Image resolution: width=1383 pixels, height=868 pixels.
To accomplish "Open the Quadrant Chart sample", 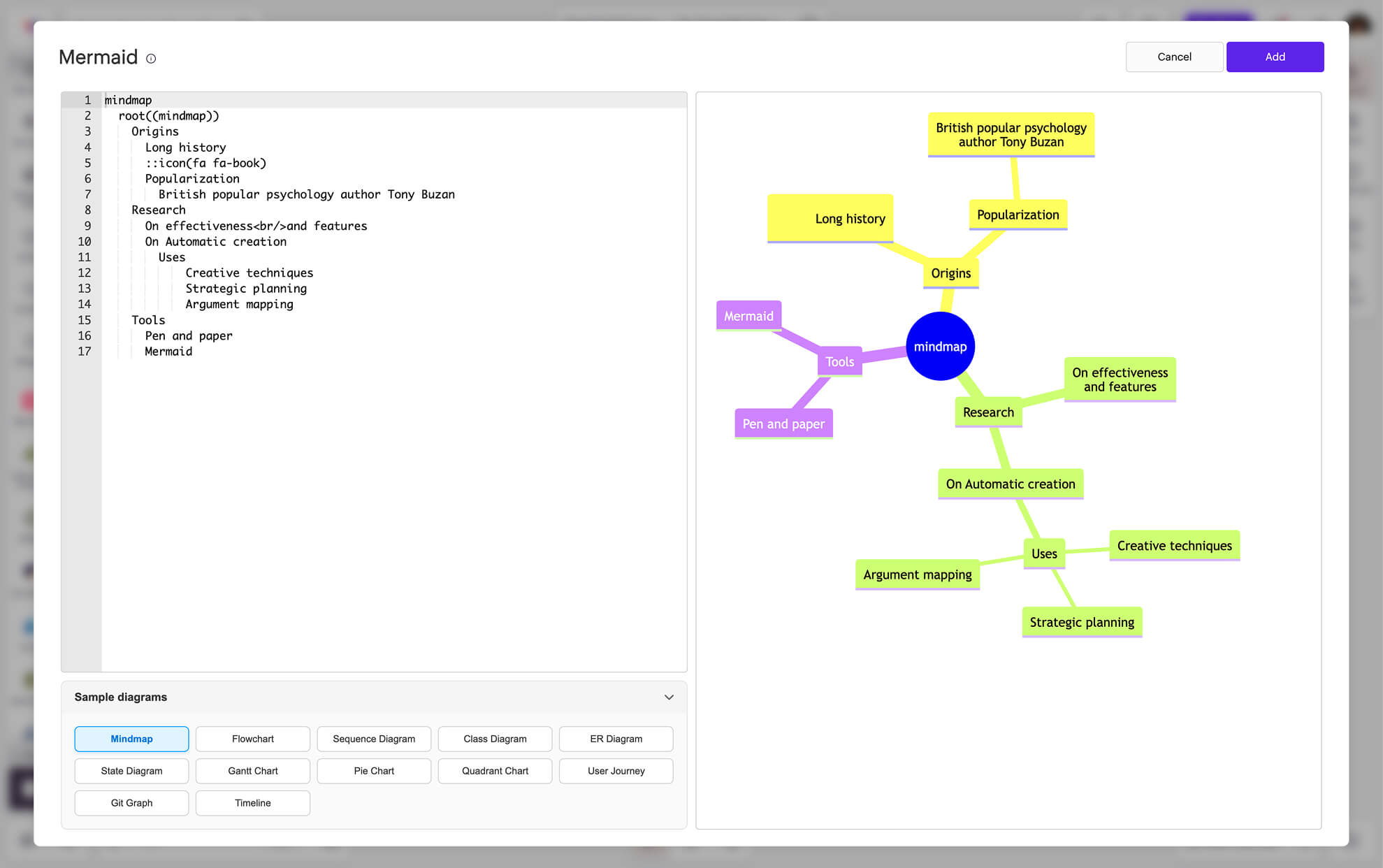I will pyautogui.click(x=495, y=771).
